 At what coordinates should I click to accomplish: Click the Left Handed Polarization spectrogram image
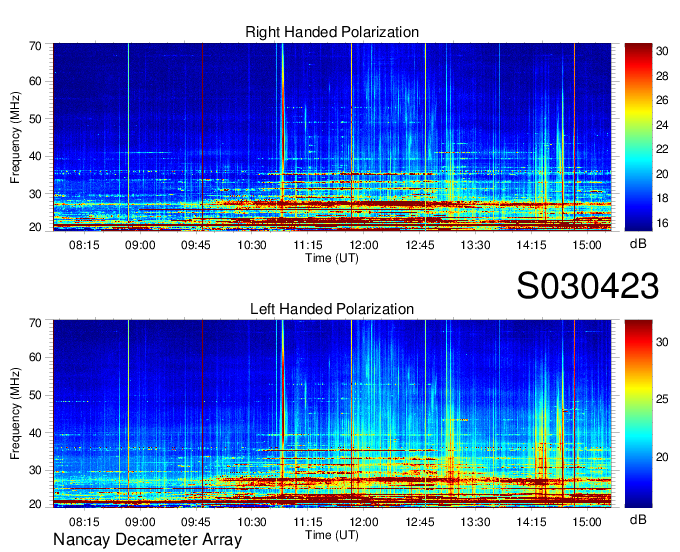click(x=332, y=414)
